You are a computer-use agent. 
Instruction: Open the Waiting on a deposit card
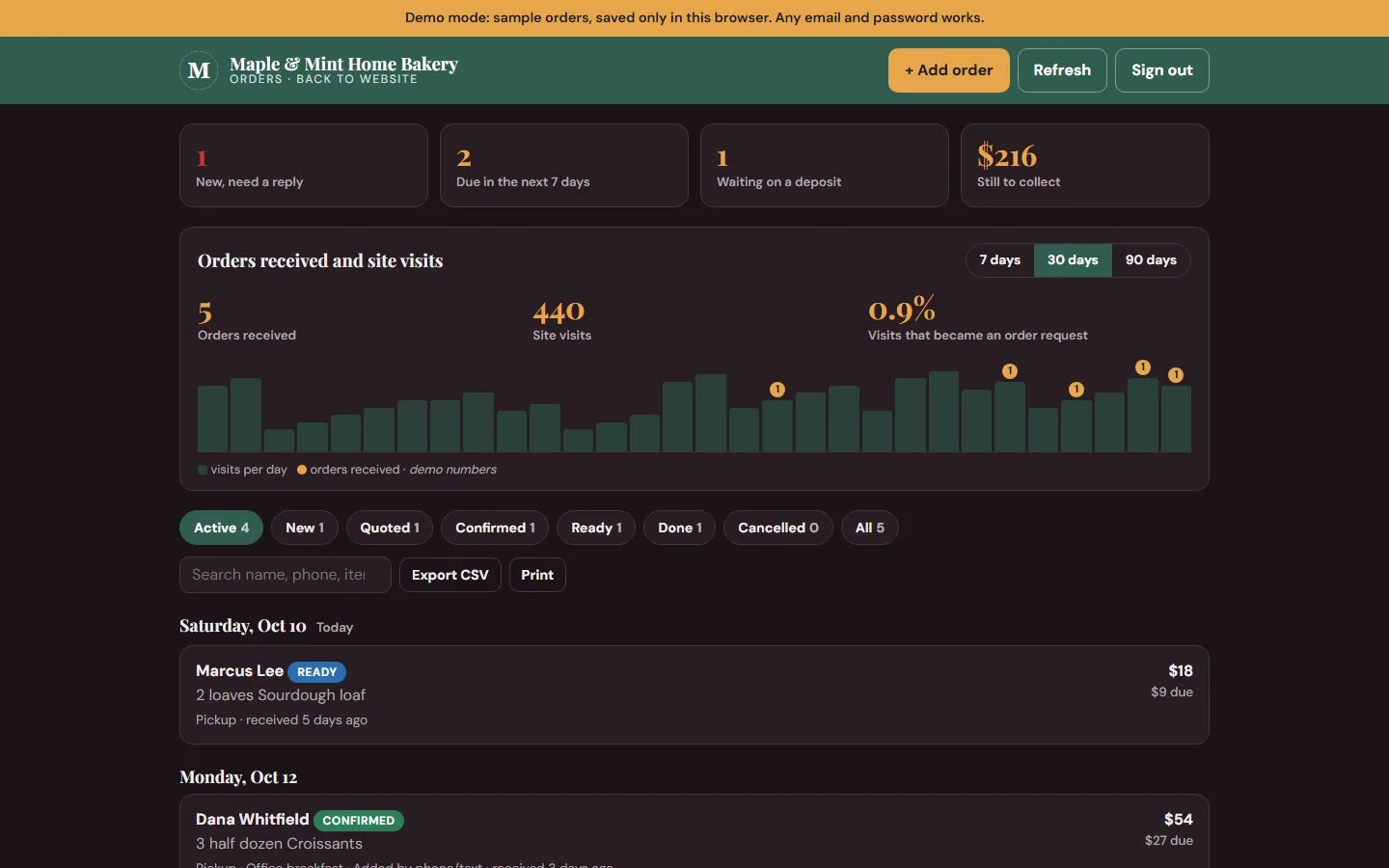point(825,165)
